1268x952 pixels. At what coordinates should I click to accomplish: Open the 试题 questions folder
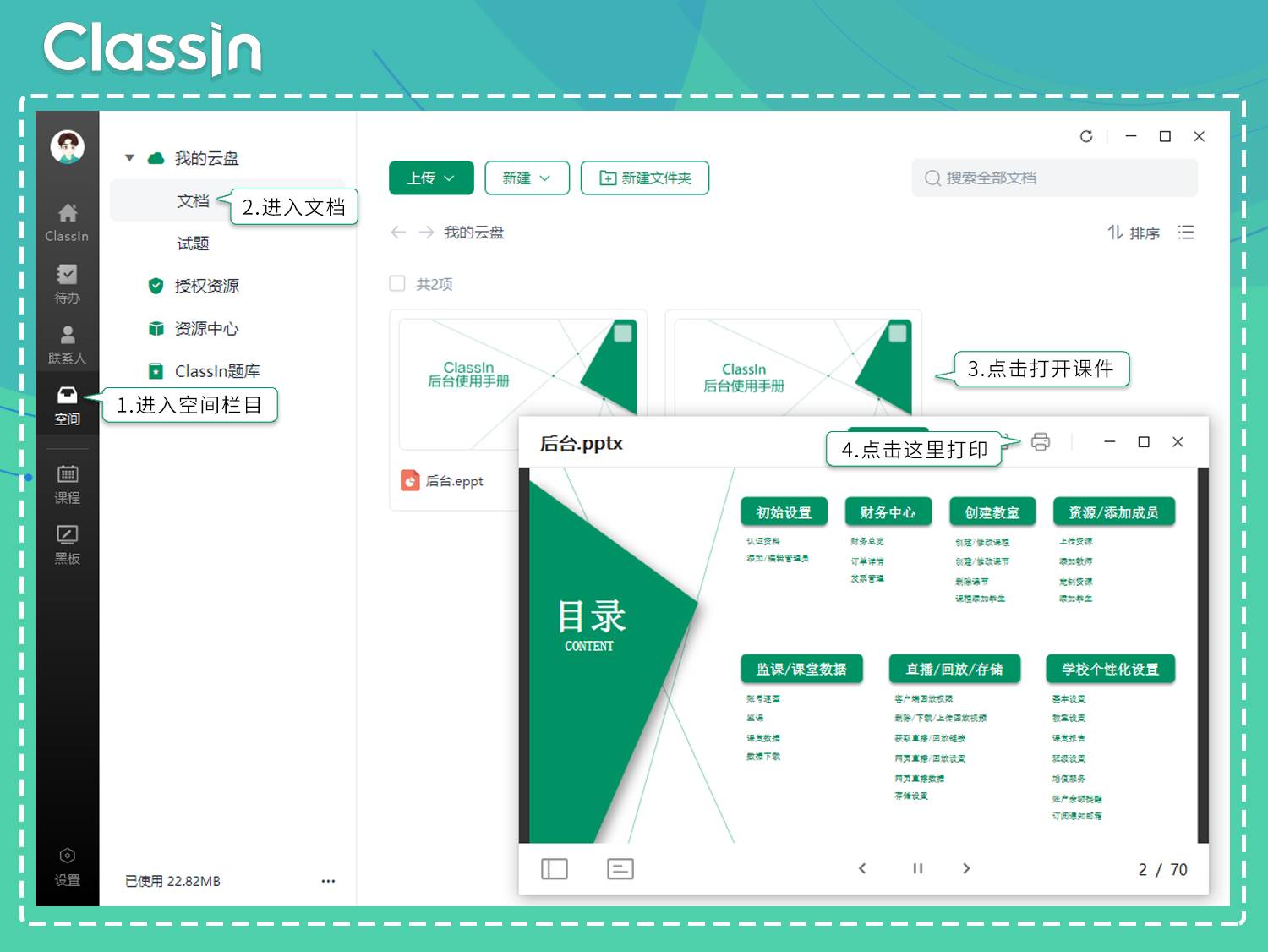(193, 243)
